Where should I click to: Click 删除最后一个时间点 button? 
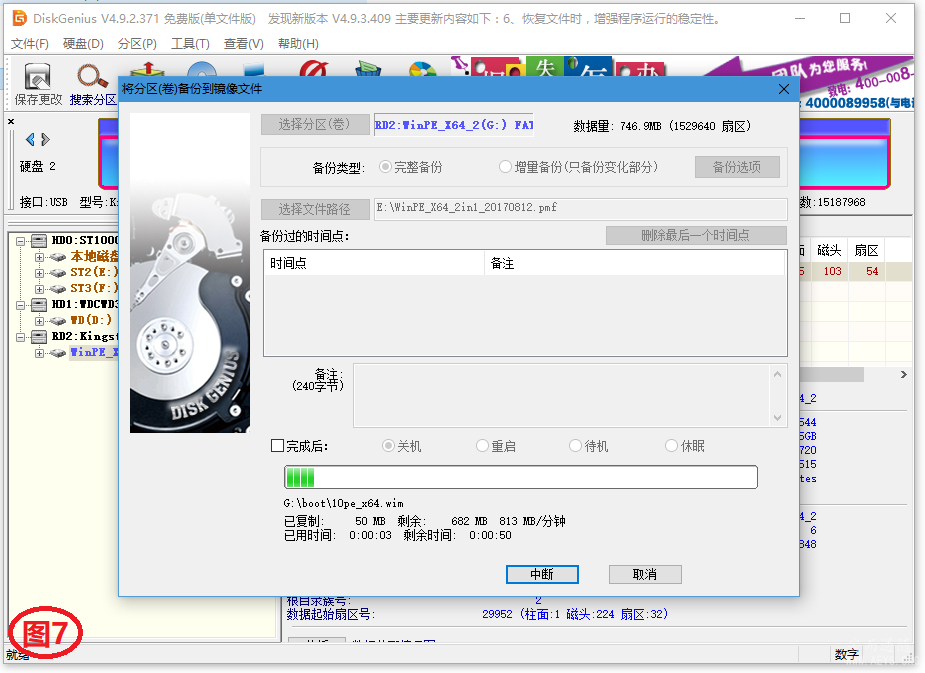pos(696,235)
